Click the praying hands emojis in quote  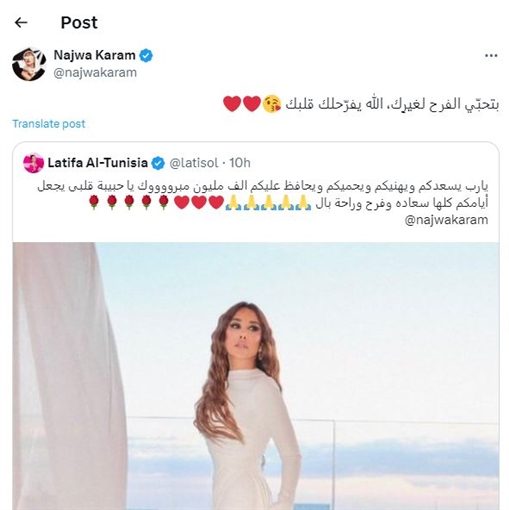coord(268,203)
